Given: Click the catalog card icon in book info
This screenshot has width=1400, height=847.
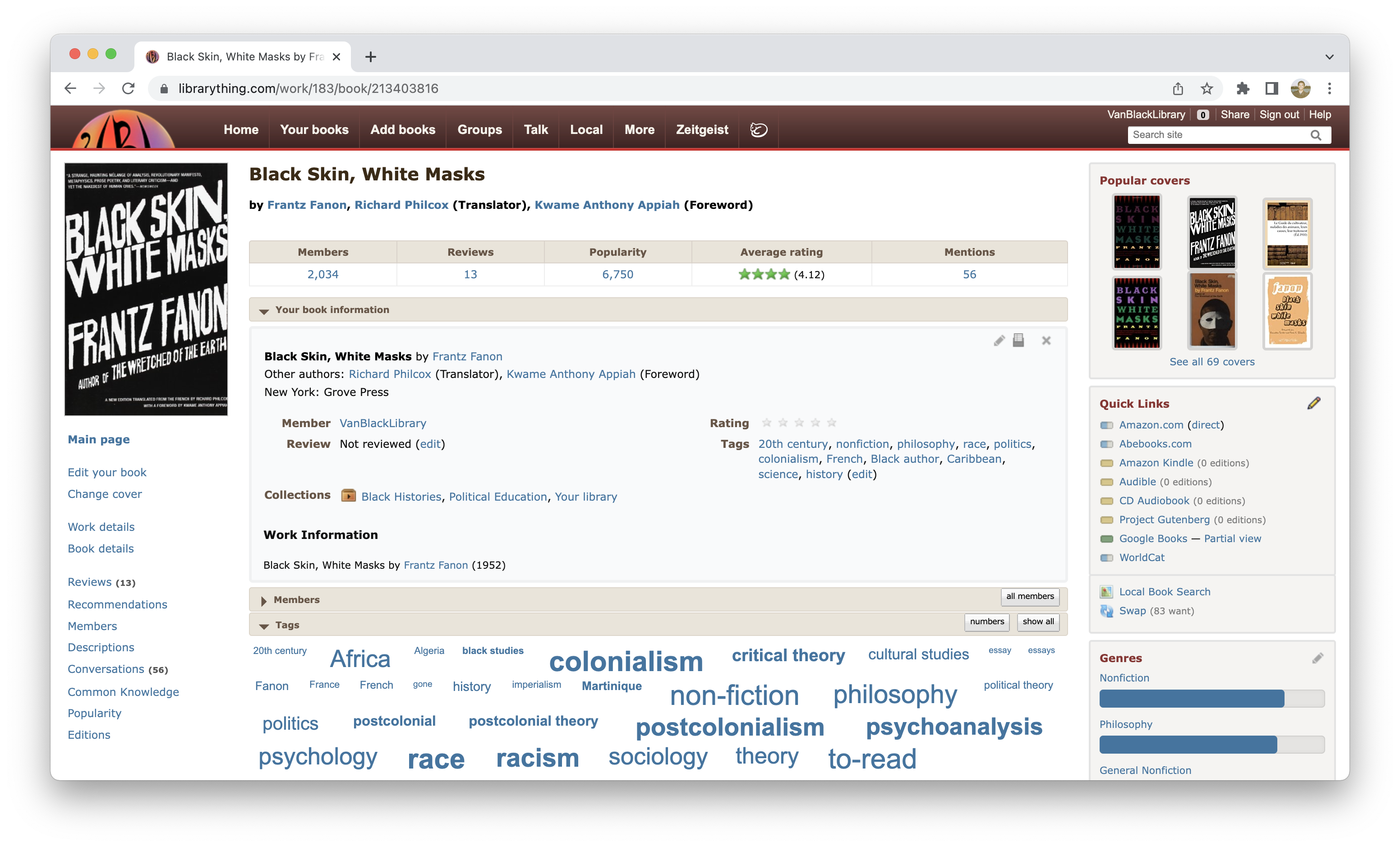Looking at the screenshot, I should tap(1018, 340).
